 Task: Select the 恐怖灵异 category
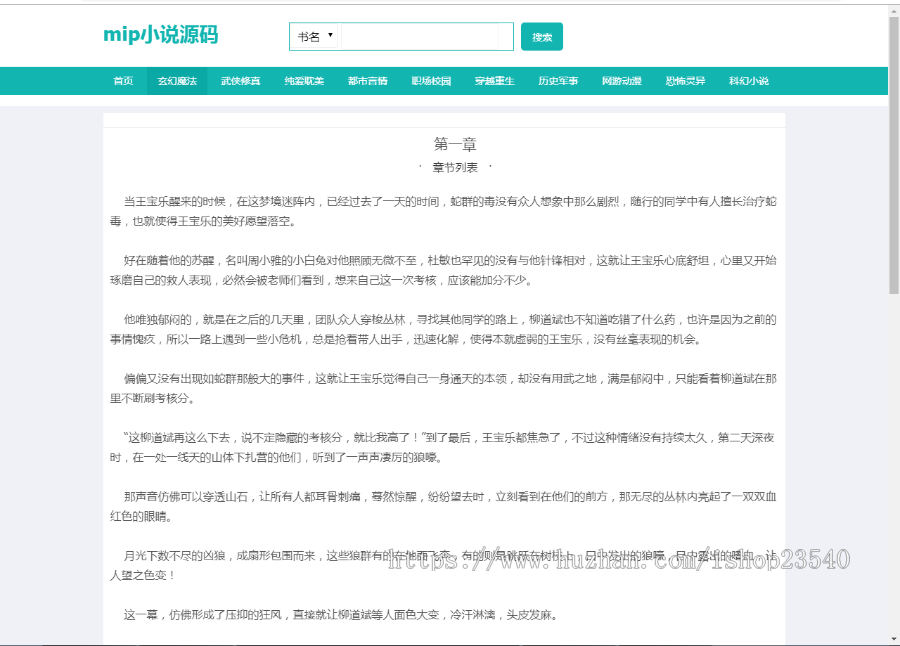click(x=684, y=81)
